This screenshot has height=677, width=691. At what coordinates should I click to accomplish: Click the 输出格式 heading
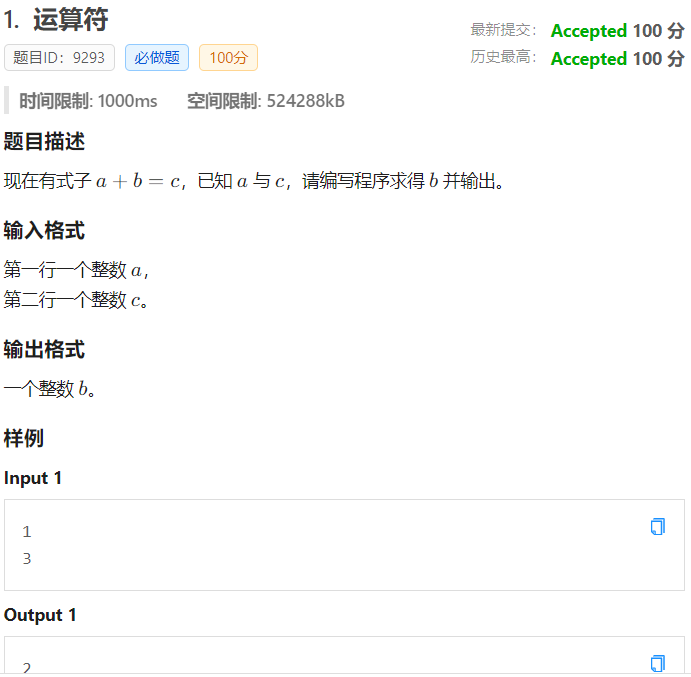(x=44, y=350)
